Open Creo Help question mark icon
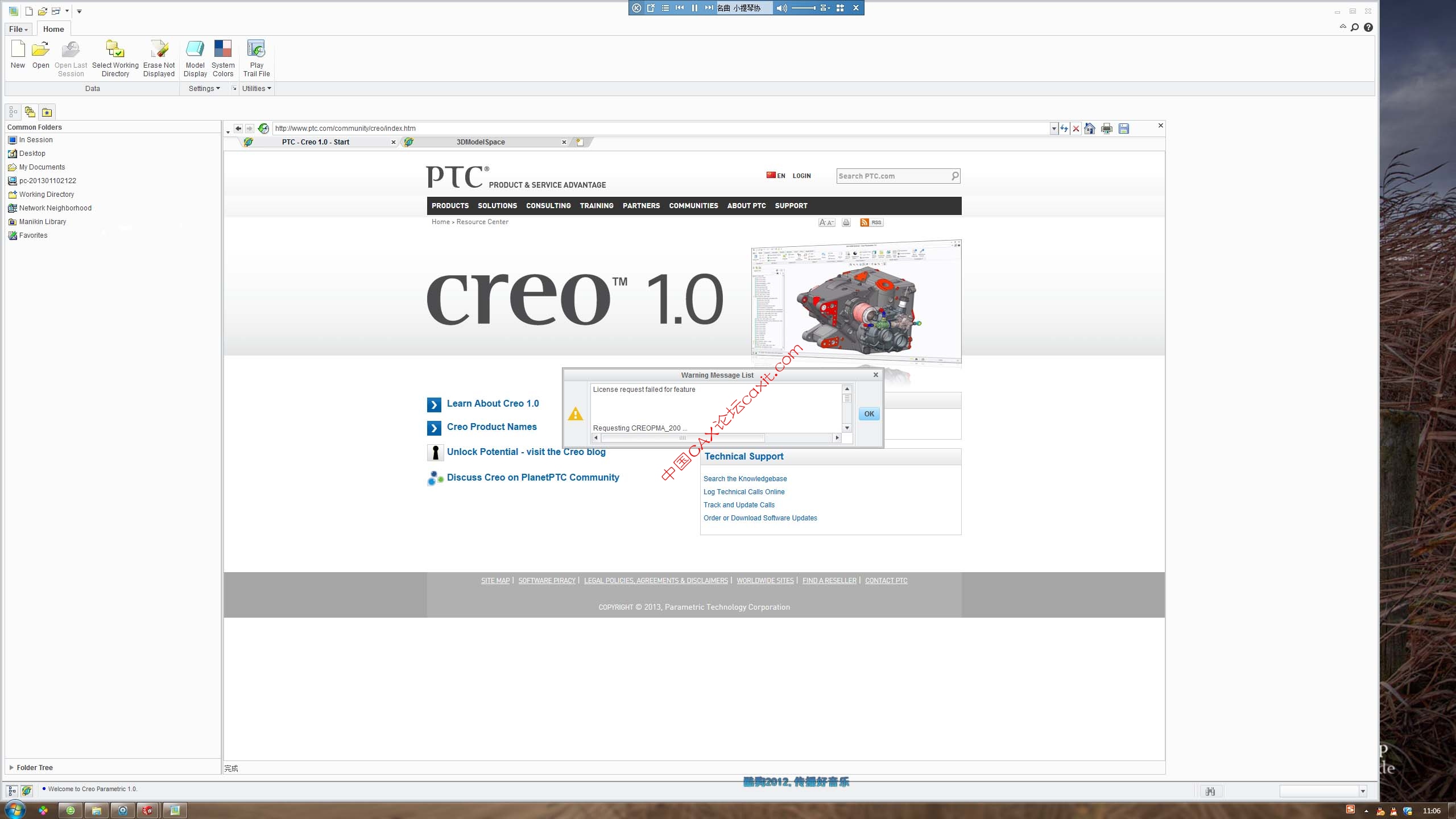This screenshot has width=1456, height=819. coord(1368,27)
